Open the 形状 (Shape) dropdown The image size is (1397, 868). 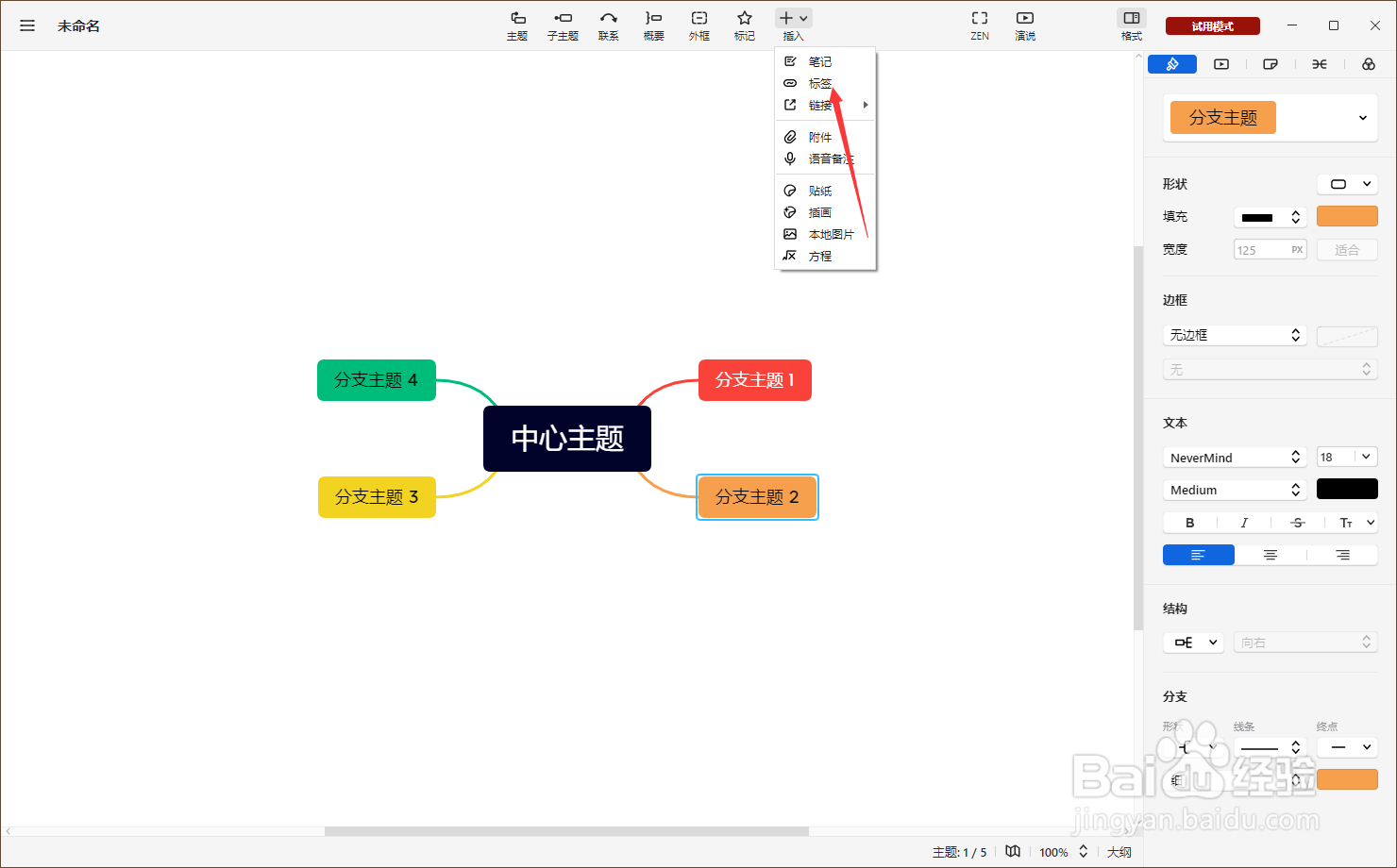point(1347,183)
